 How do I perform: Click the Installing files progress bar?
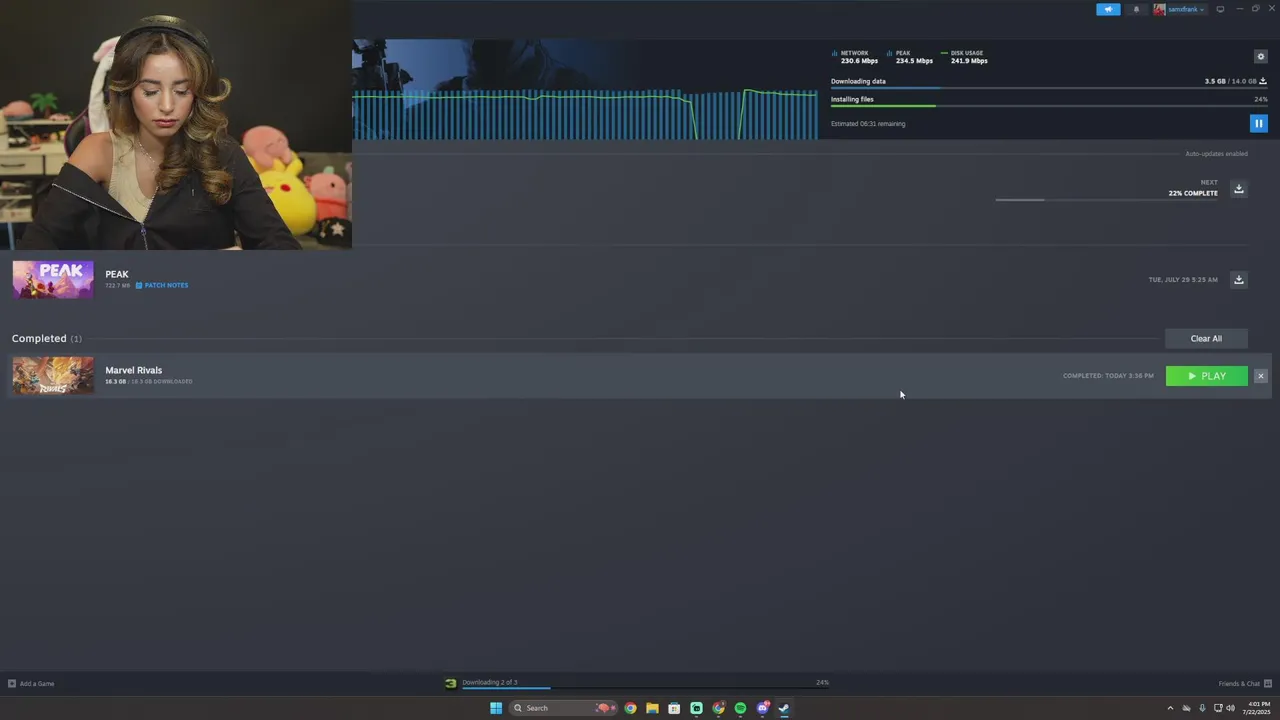(1049, 106)
